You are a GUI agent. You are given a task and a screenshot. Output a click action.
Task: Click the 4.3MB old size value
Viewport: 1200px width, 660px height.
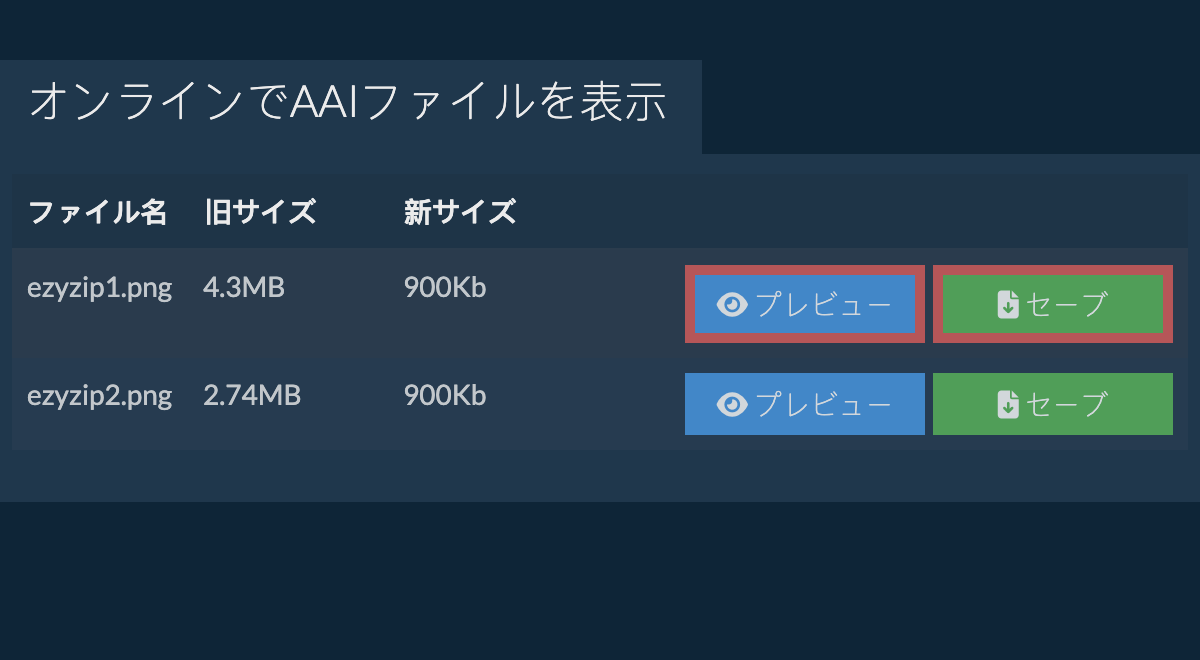tap(244, 289)
